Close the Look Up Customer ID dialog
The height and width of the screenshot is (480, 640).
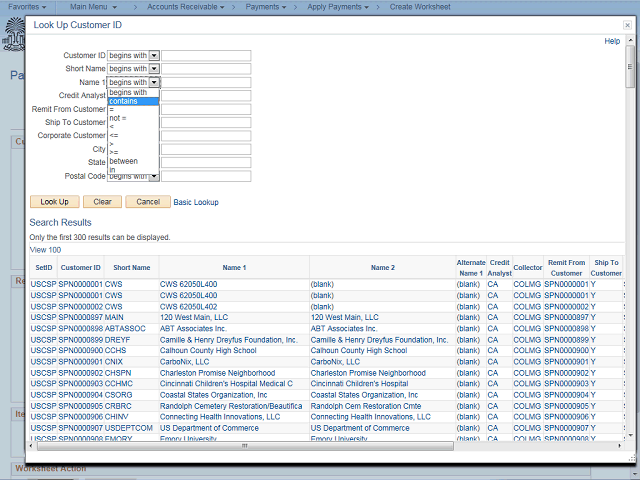point(627,25)
